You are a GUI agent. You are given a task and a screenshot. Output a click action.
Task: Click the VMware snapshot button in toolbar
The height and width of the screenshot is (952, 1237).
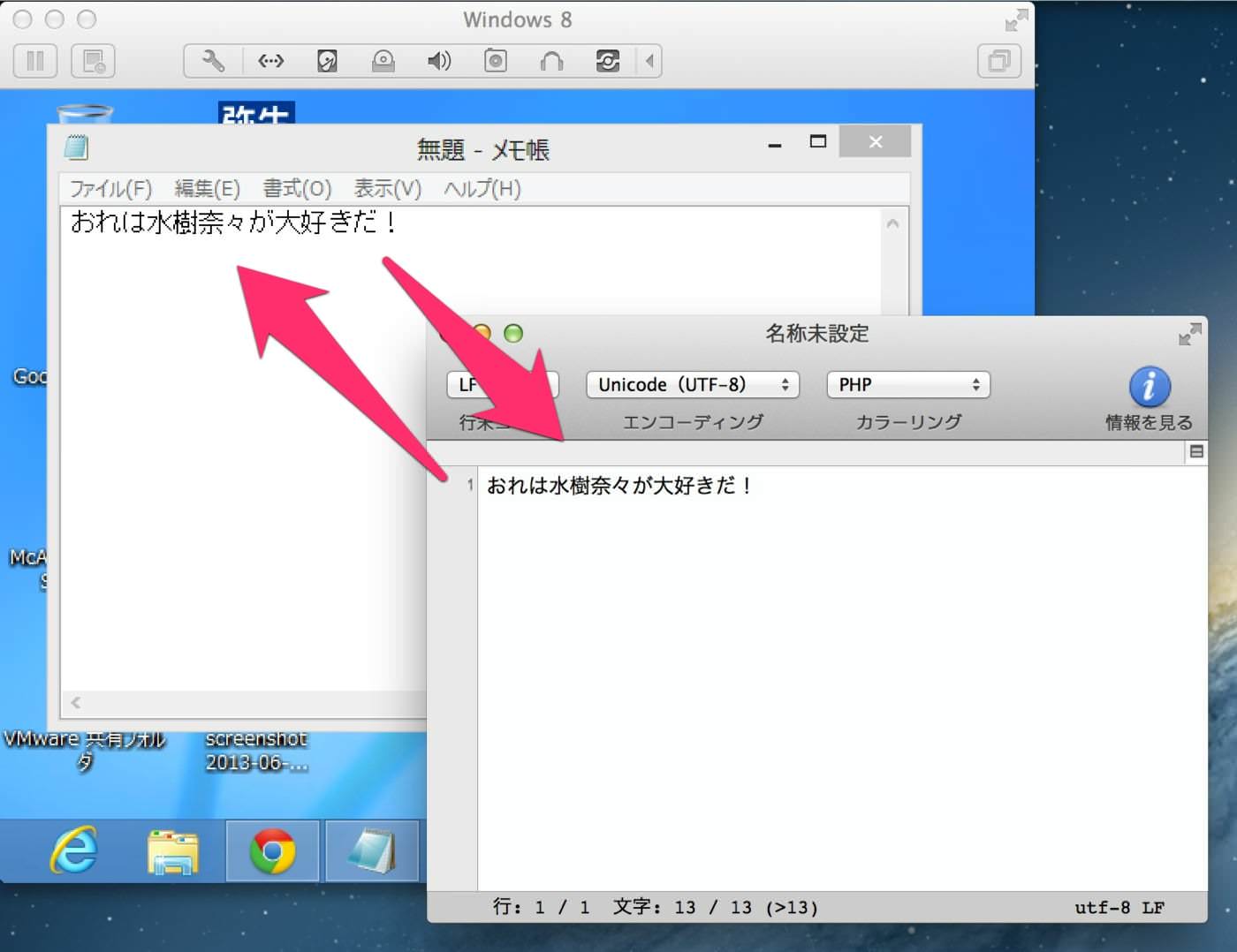point(93,61)
